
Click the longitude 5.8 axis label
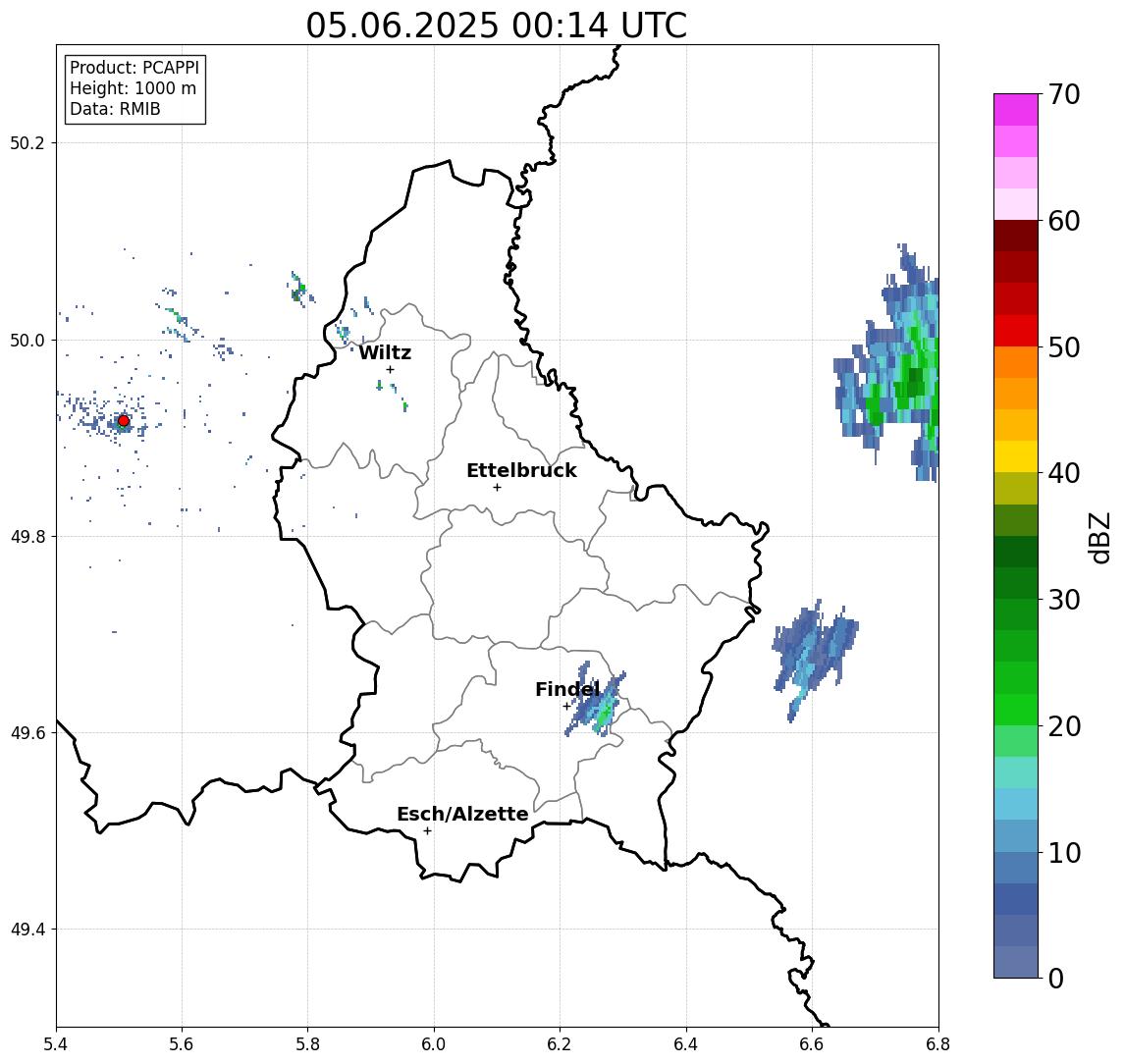(x=308, y=1044)
